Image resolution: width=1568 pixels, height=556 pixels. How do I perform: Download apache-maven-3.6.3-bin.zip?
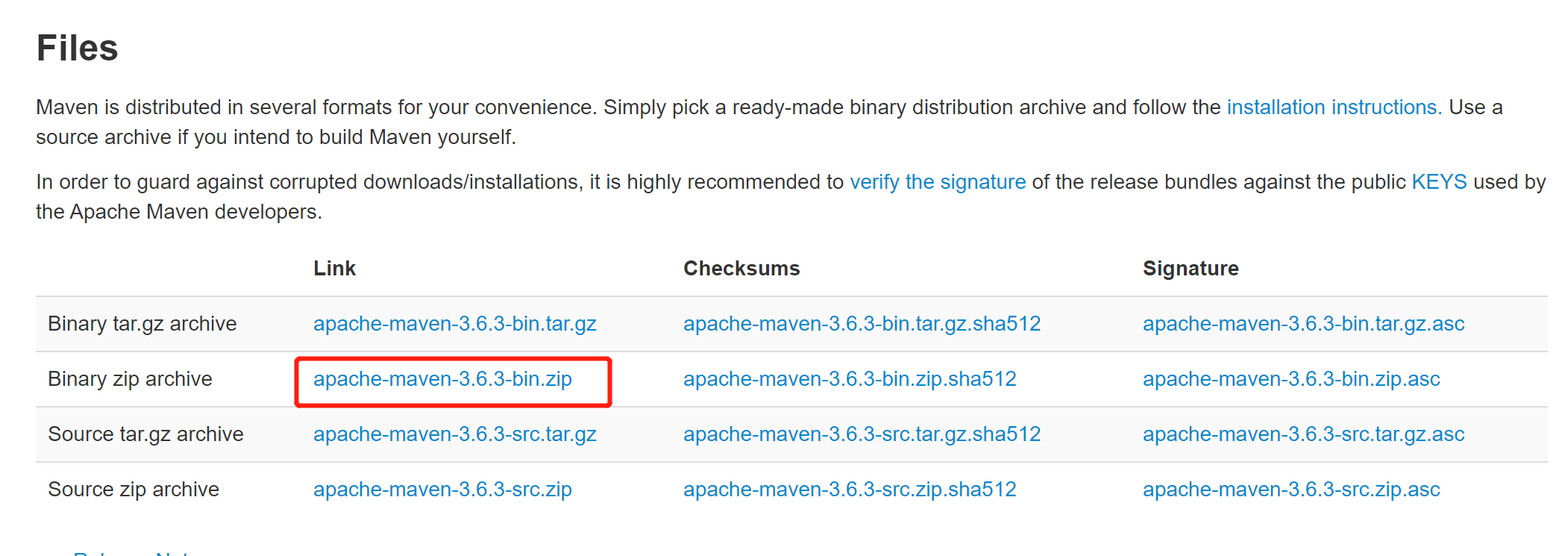click(442, 379)
